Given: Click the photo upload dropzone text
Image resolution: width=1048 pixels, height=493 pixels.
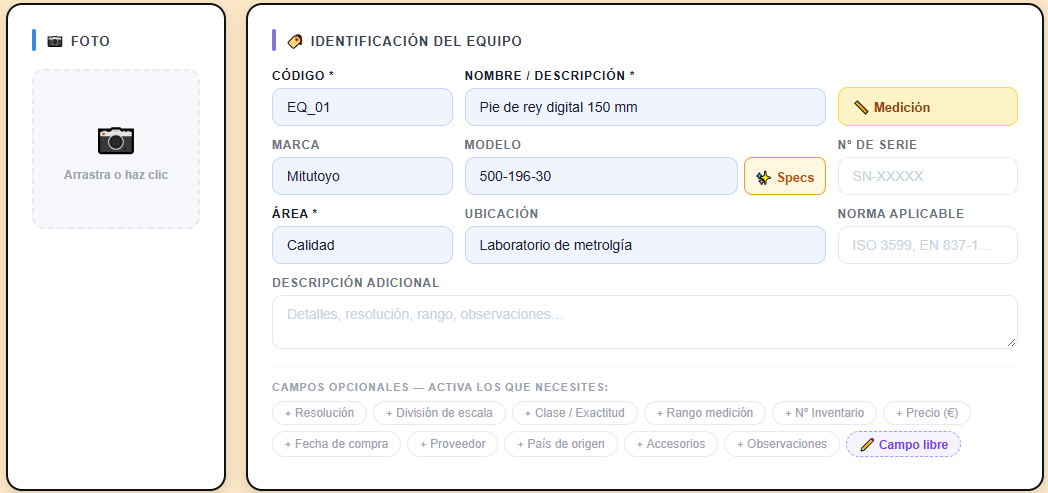Looking at the screenshot, I should (116, 175).
